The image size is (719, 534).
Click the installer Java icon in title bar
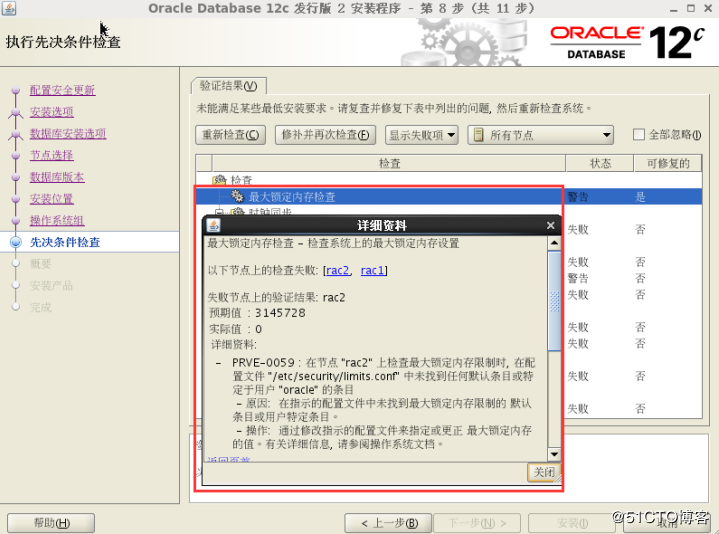[x=9, y=8]
